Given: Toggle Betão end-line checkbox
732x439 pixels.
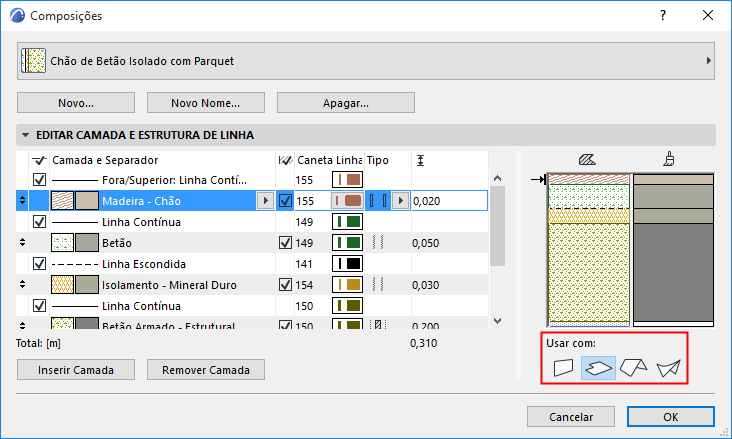Looking at the screenshot, I should point(285,242).
